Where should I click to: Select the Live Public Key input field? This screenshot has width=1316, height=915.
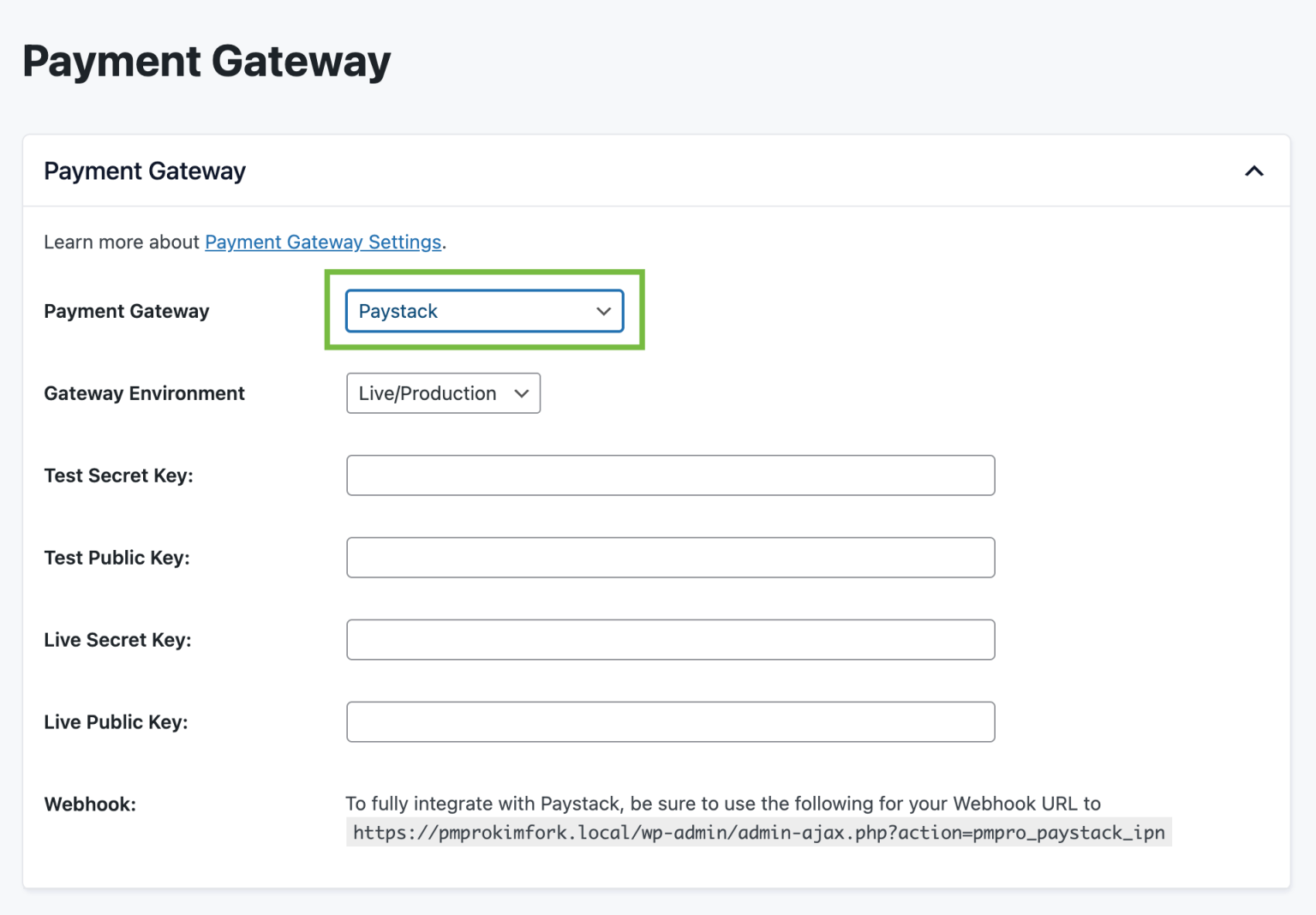[x=670, y=721]
